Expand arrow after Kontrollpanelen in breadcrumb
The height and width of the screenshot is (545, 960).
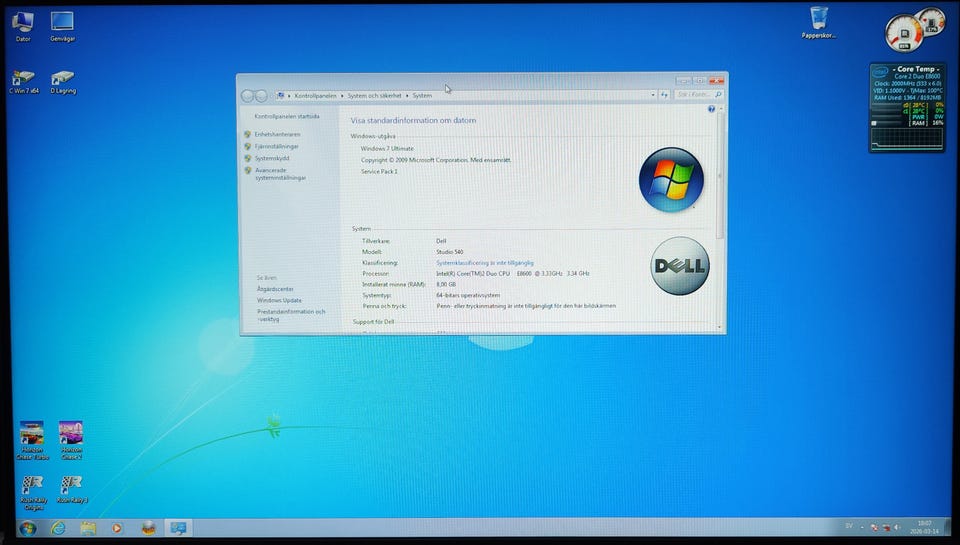click(342, 96)
